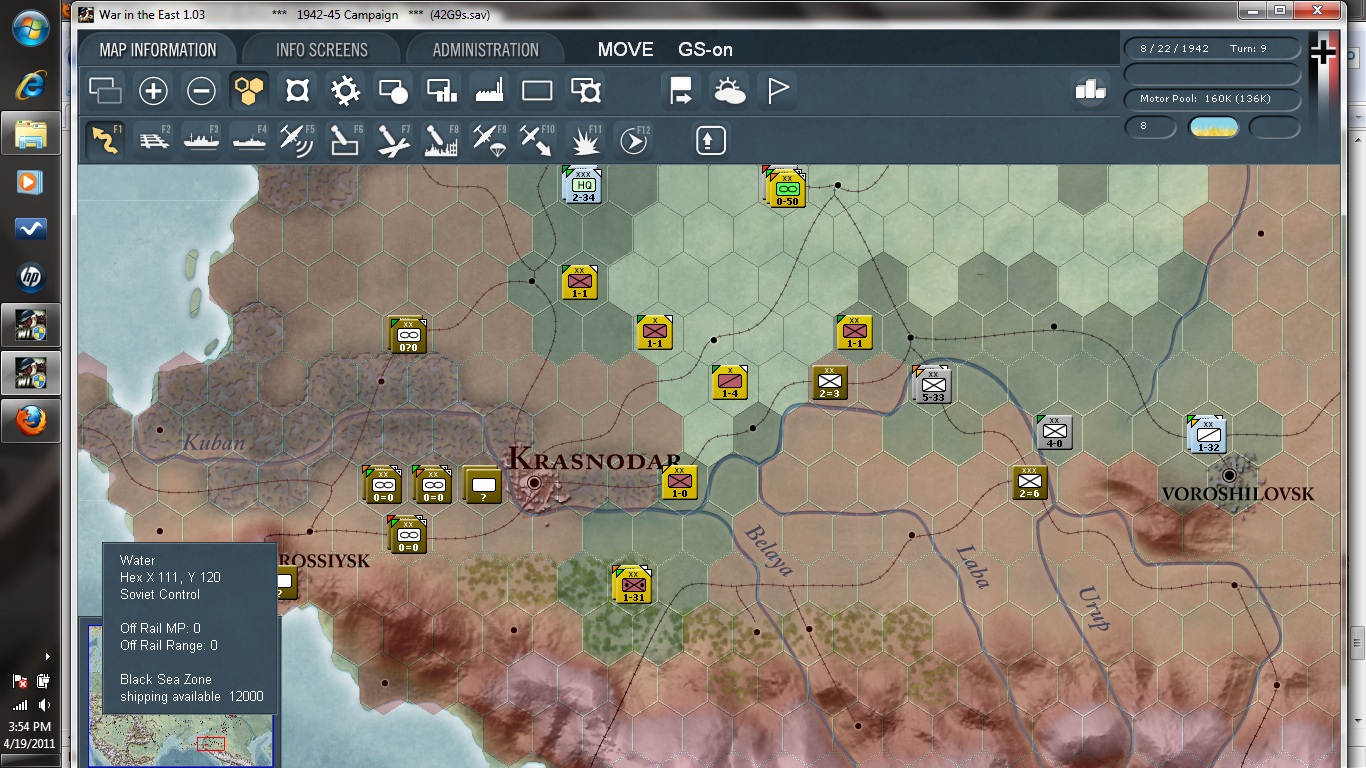Click the F12 clock arrow end-turn icon
The image size is (1366, 768).
coord(633,140)
